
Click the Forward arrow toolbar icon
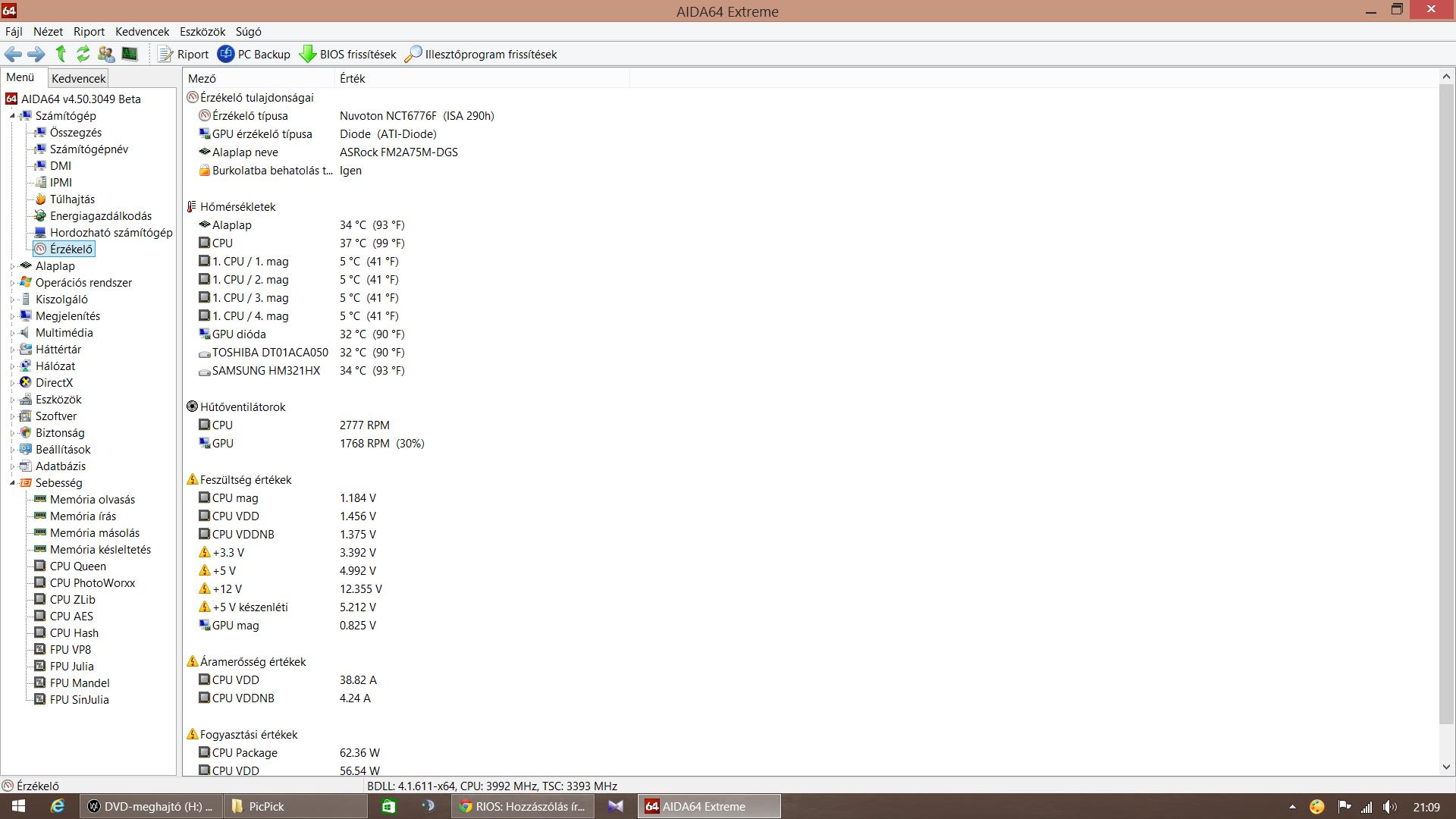[x=36, y=54]
